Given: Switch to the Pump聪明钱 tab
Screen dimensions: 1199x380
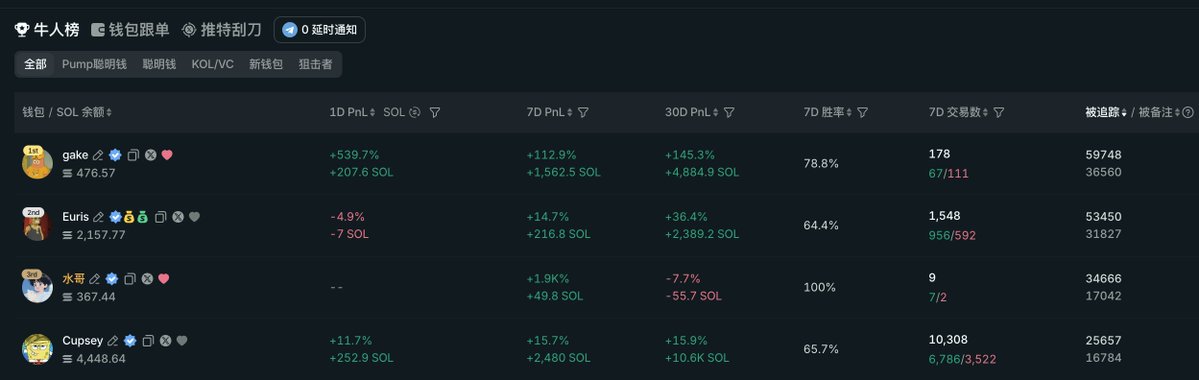Looking at the screenshot, I should click(x=94, y=64).
